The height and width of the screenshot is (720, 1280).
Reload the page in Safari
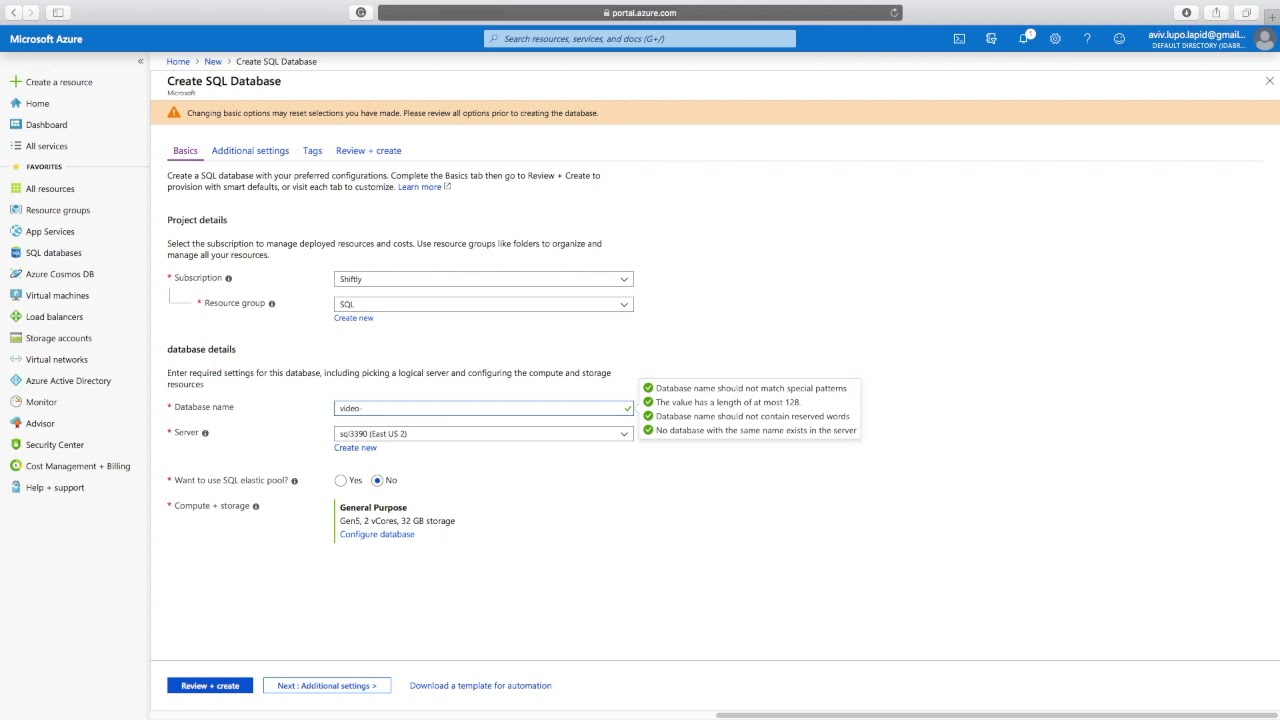click(894, 13)
